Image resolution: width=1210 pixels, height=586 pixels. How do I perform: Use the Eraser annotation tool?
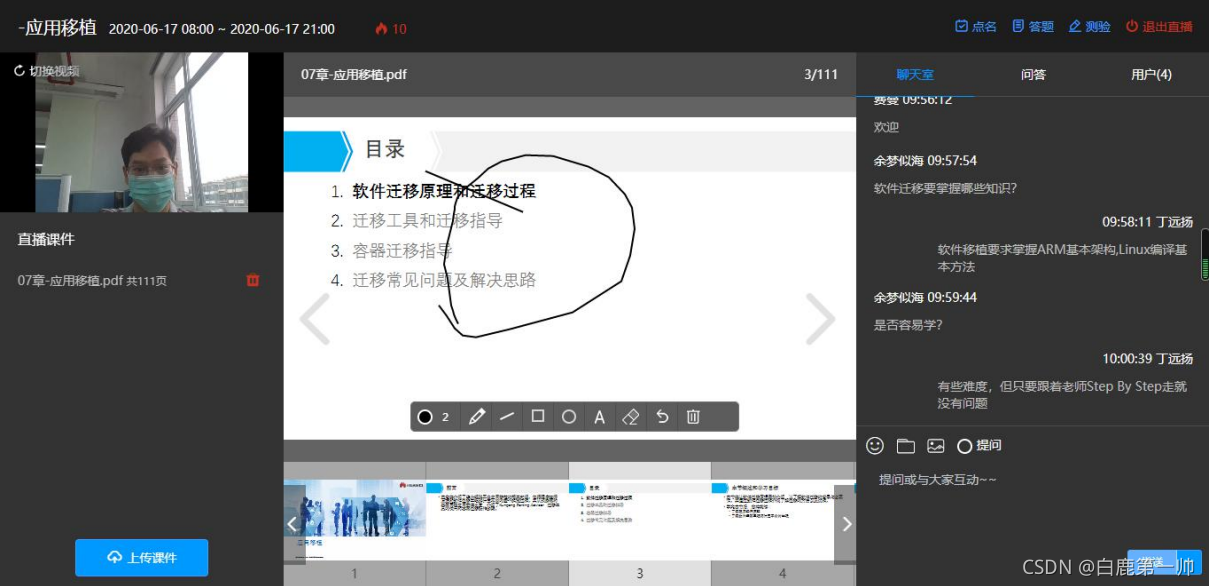631,417
